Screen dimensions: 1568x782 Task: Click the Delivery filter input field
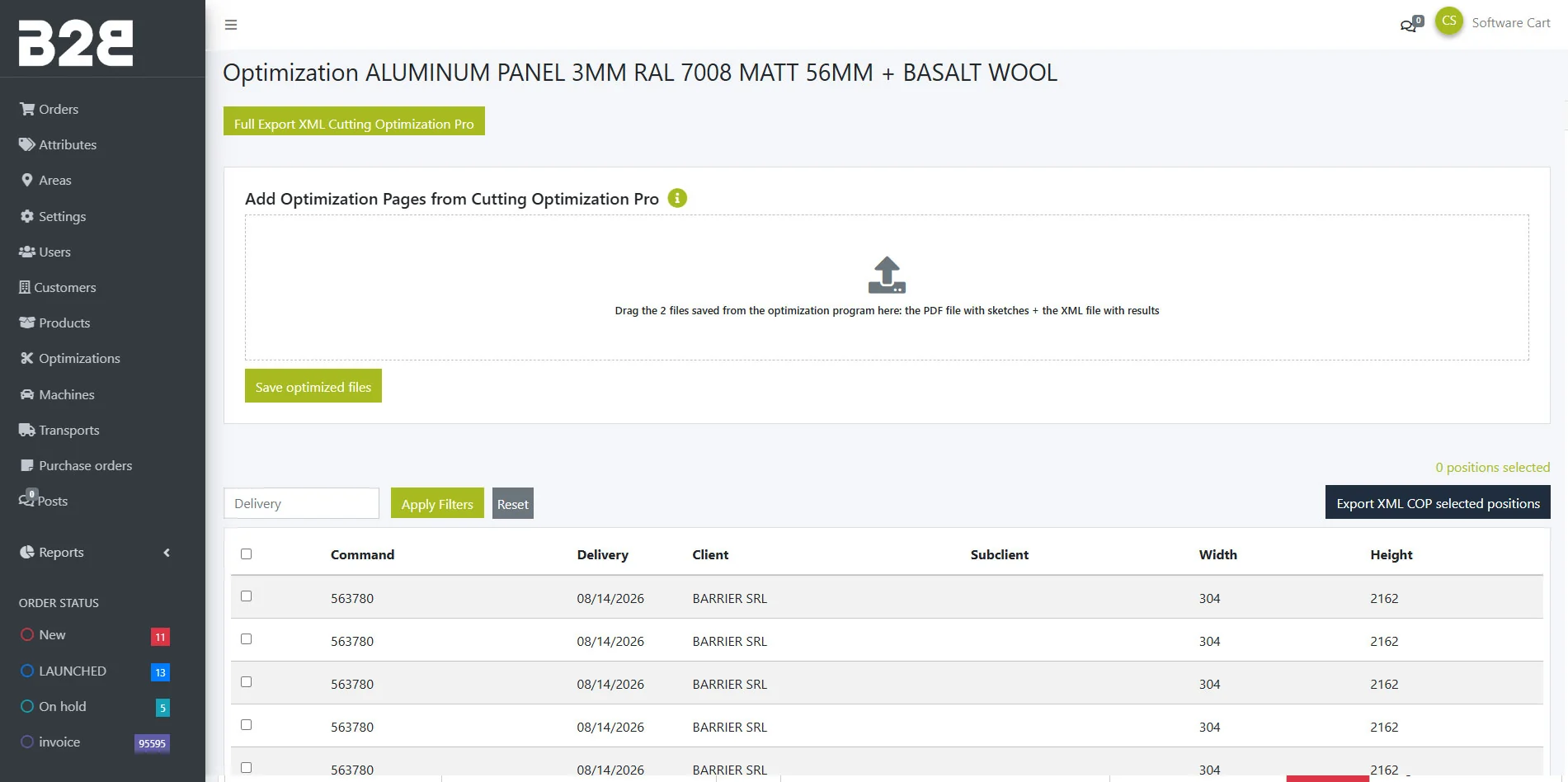click(301, 503)
